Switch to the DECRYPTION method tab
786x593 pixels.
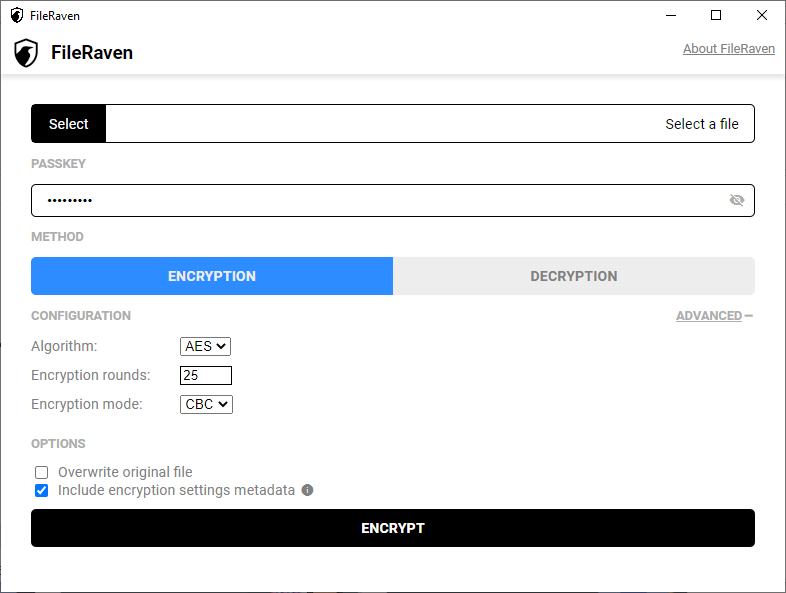click(x=574, y=276)
